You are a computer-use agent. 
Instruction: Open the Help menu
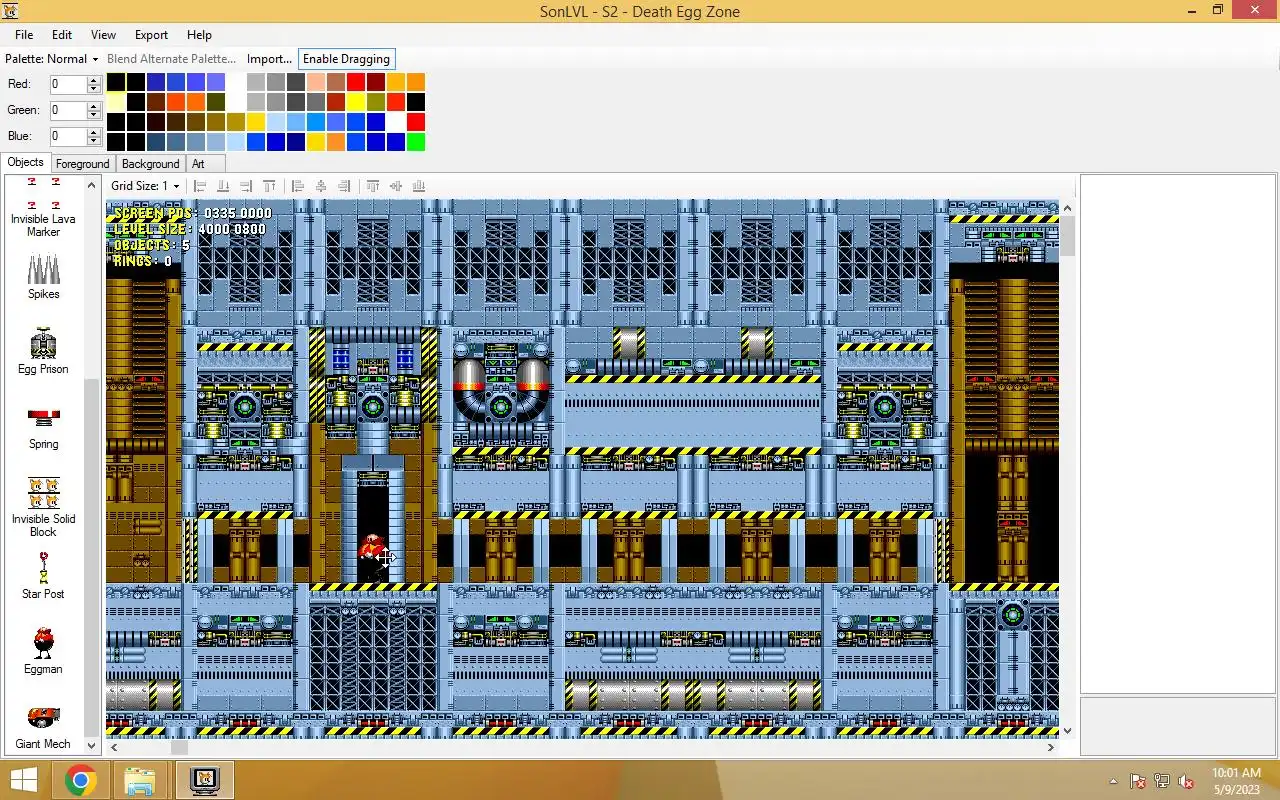coord(199,35)
